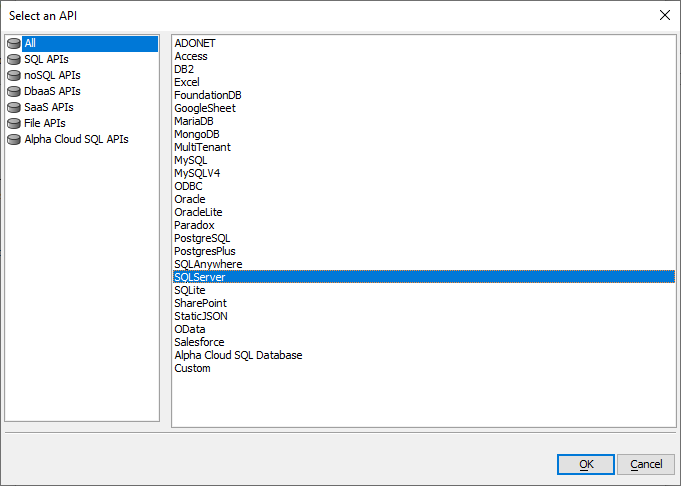Click the icon beside Alpha Cloud SQL APIs

point(14,139)
